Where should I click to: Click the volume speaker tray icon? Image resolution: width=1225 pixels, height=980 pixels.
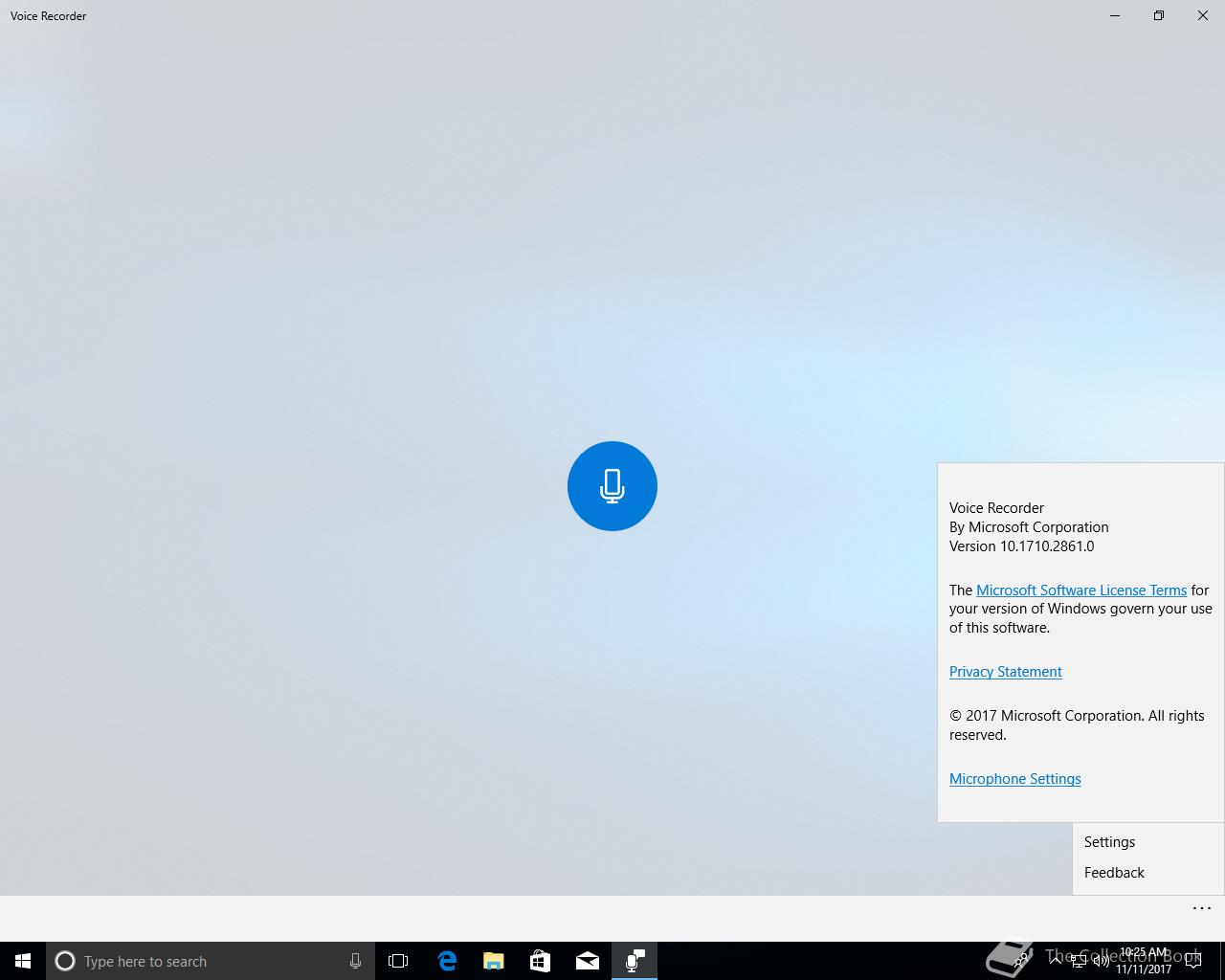click(1102, 961)
